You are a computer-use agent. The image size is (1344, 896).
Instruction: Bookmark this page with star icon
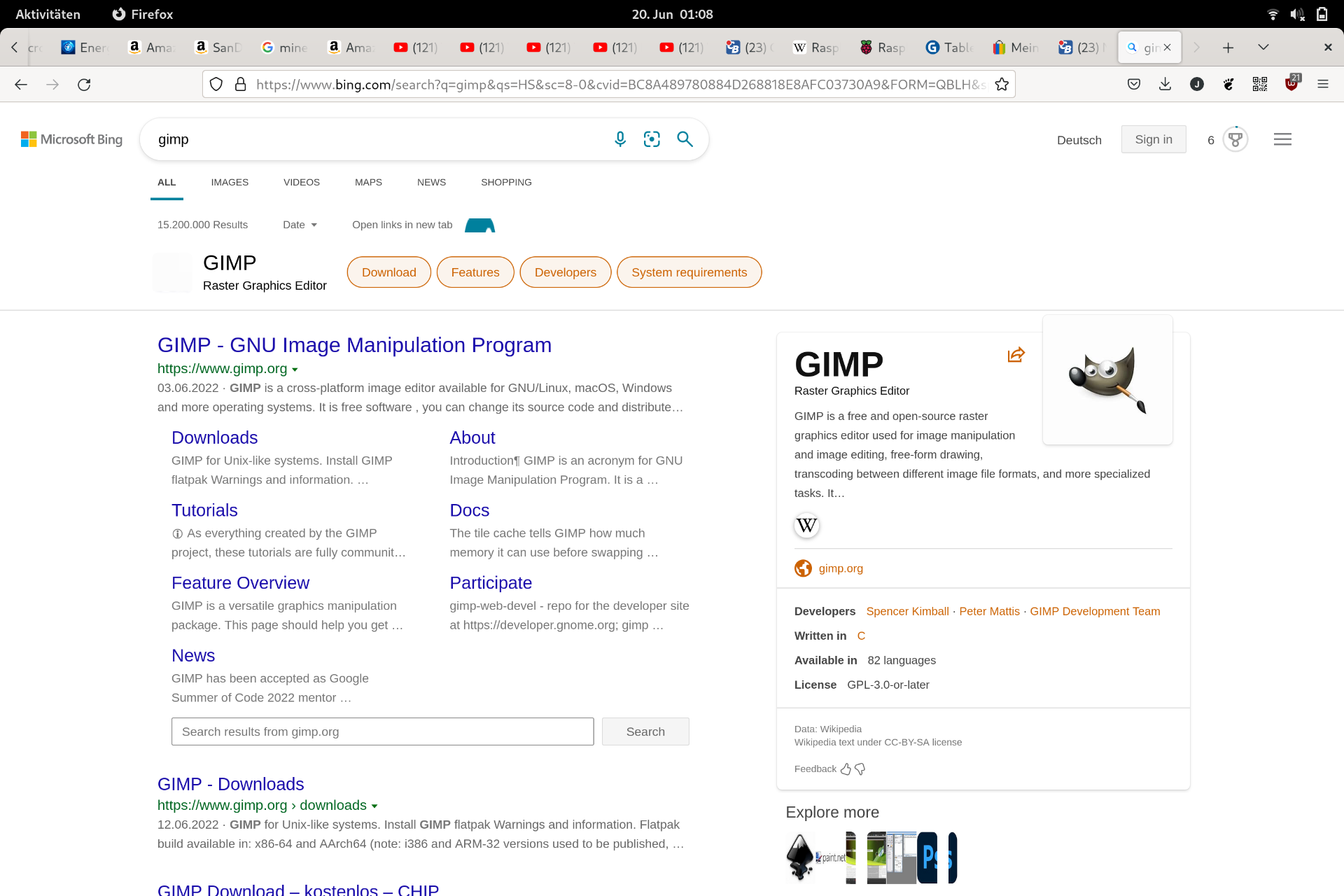pyautogui.click(x=1002, y=85)
